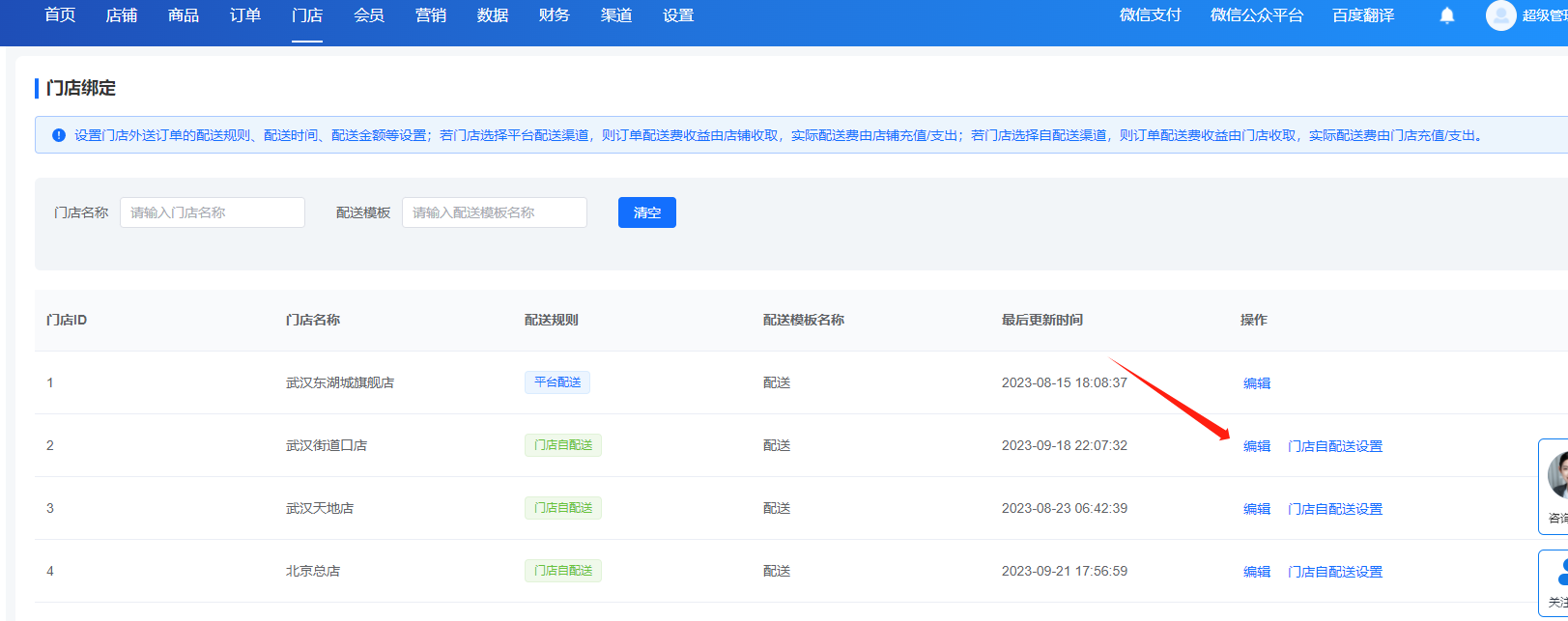Click the 武汉天地店 store name
This screenshot has width=1568, height=621.
[x=320, y=508]
